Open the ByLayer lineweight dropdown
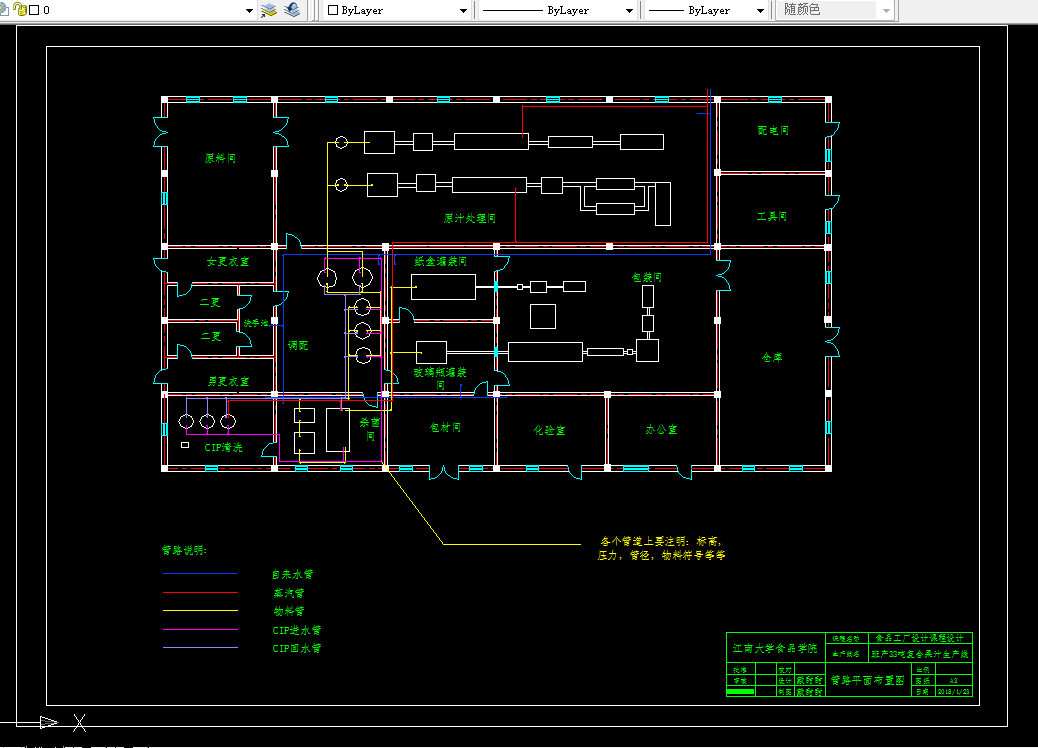This screenshot has width=1038, height=748. [x=760, y=11]
